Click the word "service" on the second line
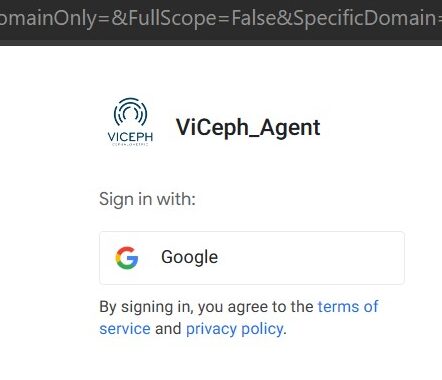 125,329
